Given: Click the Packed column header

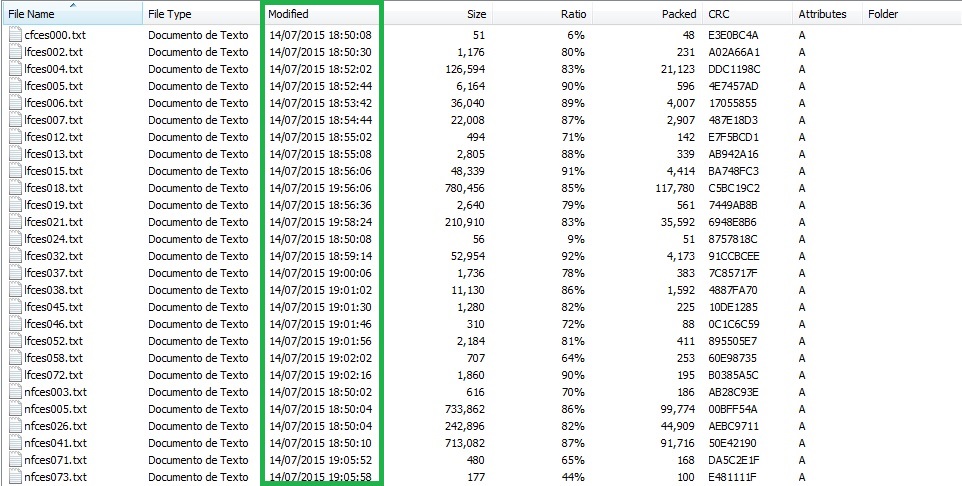Looking at the screenshot, I should [678, 14].
